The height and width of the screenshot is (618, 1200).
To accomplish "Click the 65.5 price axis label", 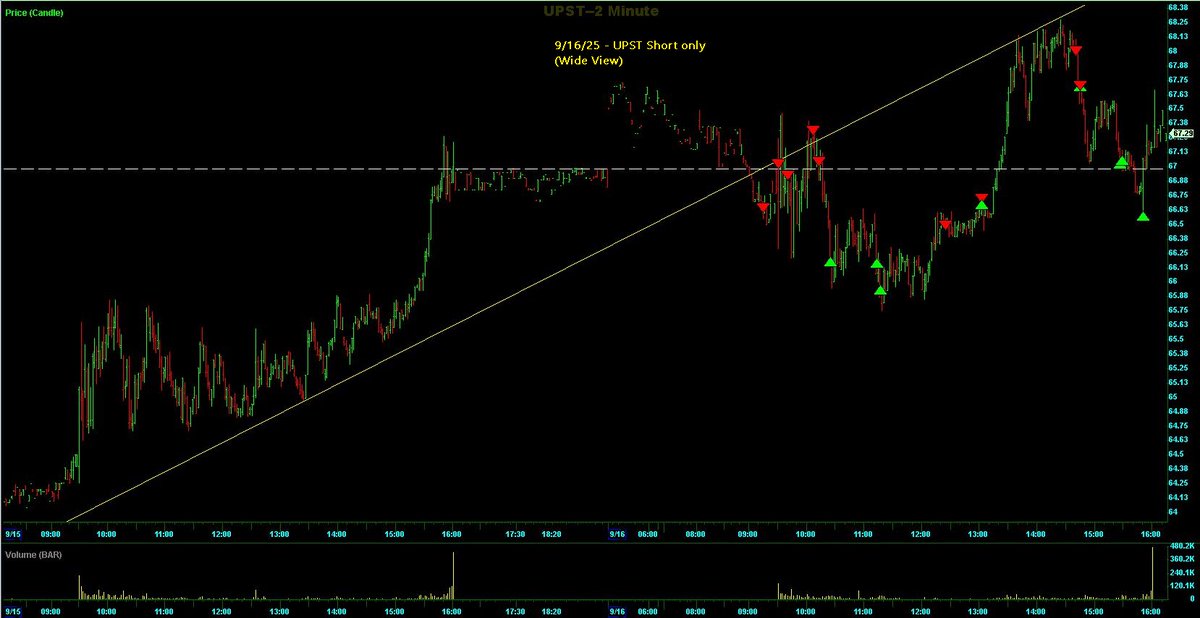I will 1175,339.
